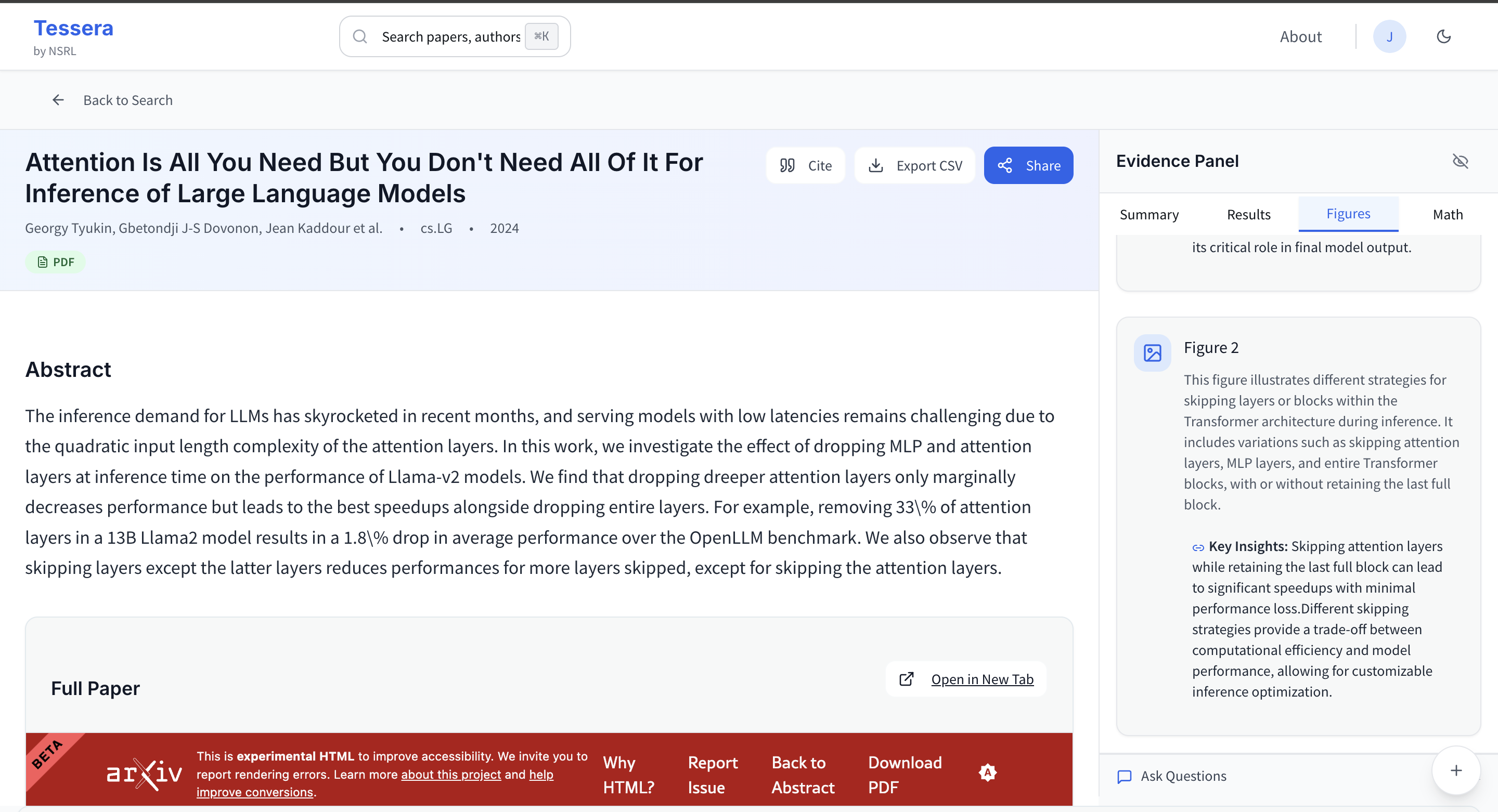1498x812 pixels.
Task: Click the Abstract heading
Action: tap(68, 370)
